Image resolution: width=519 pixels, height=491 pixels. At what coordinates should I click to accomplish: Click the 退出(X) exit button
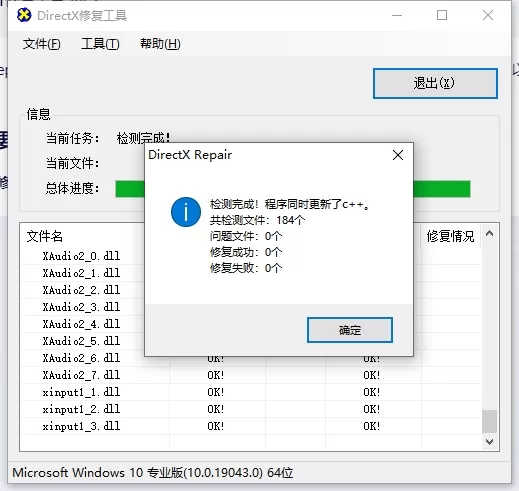pyautogui.click(x=435, y=83)
